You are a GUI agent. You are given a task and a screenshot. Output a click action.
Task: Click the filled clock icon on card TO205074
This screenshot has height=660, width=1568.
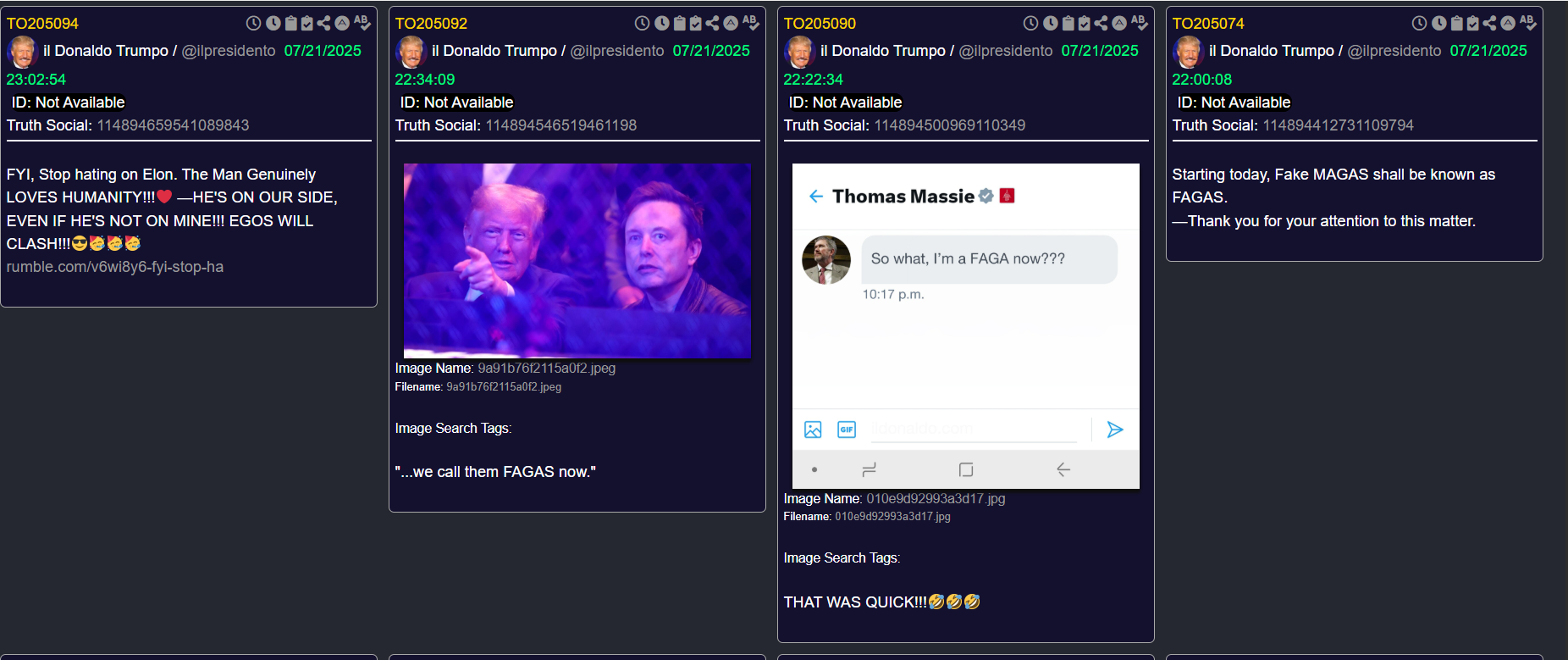(x=1439, y=23)
